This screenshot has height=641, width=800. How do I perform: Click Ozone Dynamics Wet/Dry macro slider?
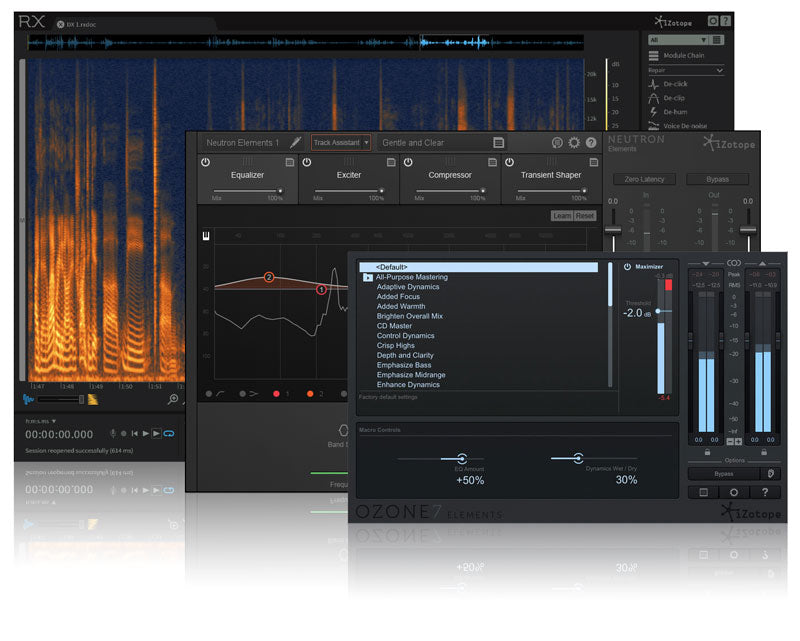pos(578,458)
